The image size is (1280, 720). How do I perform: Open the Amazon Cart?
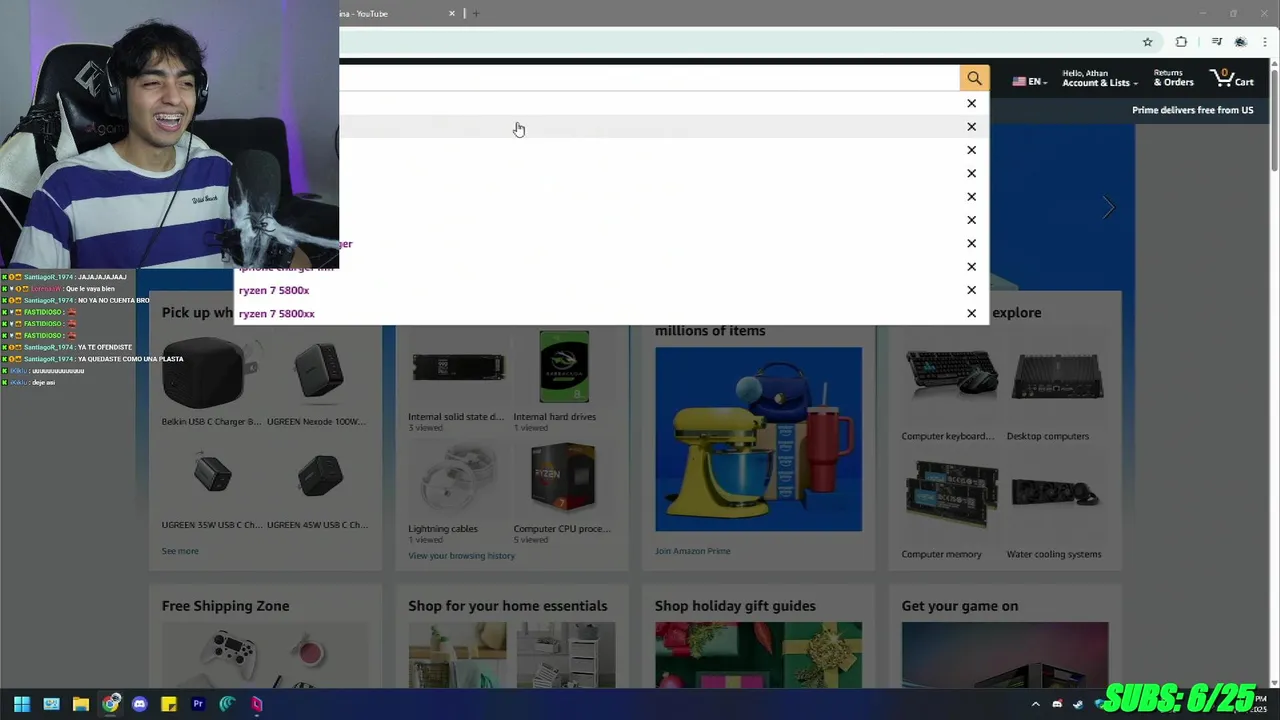[x=1232, y=78]
